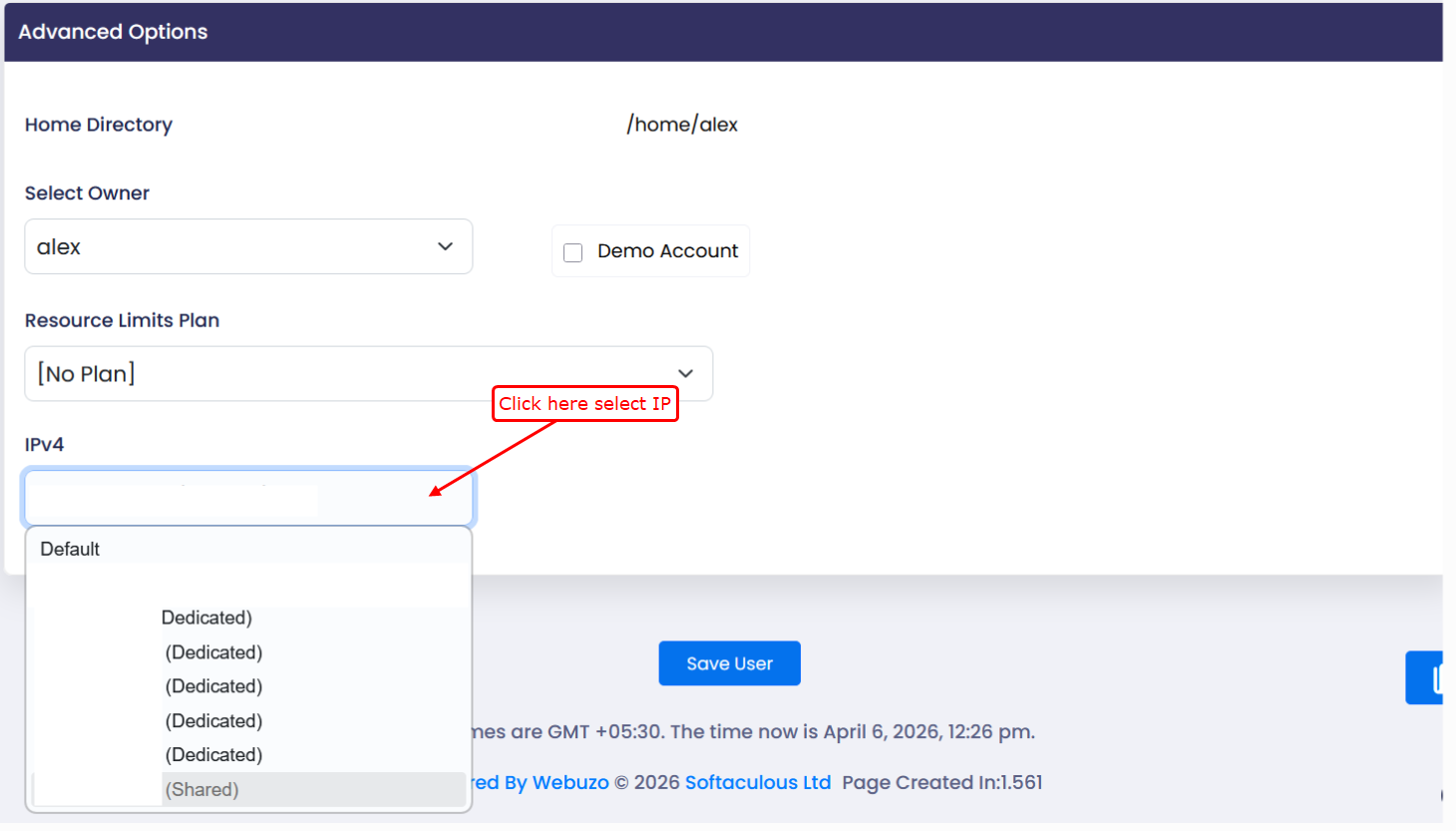Click the /home/alex home directory path
1456x831 pixels.
pyautogui.click(x=682, y=125)
